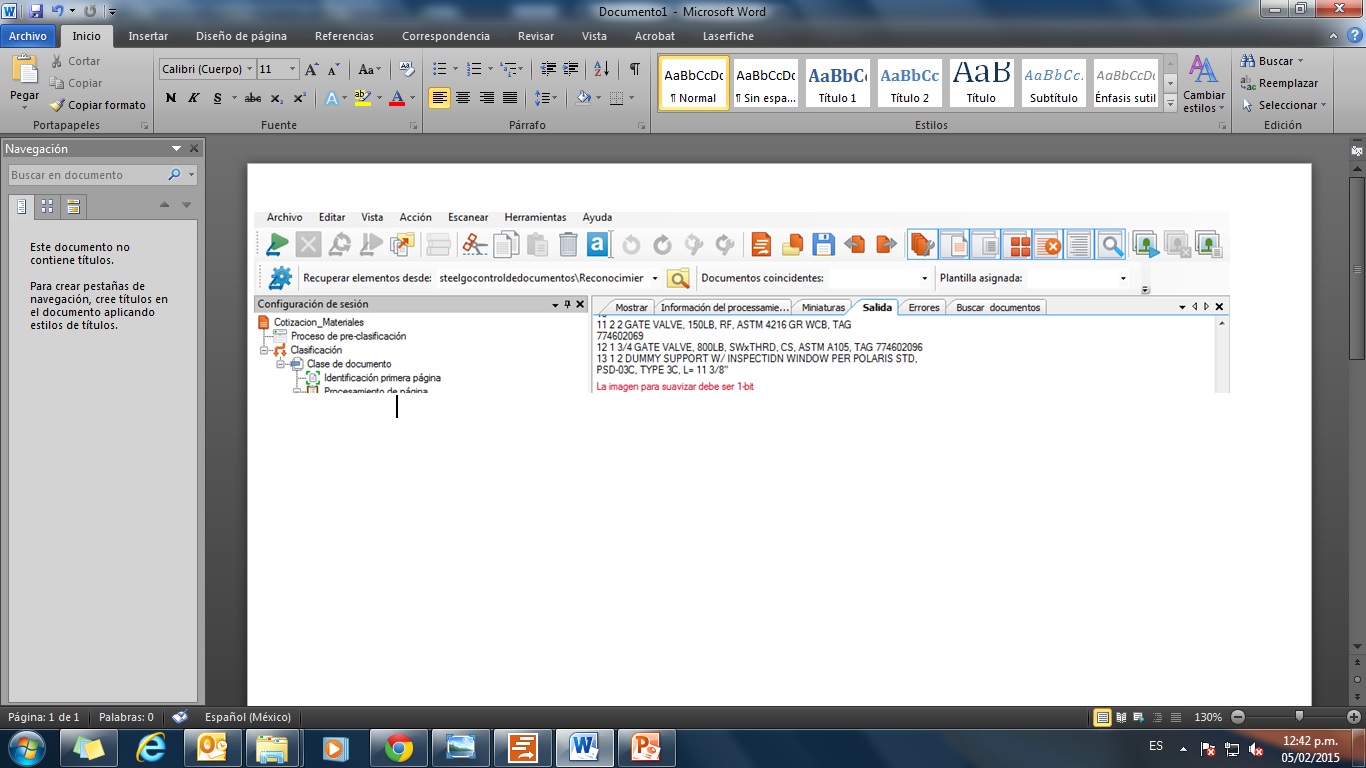Image resolution: width=1366 pixels, height=768 pixels.
Task: Apply superscript formatting
Action: click(299, 98)
